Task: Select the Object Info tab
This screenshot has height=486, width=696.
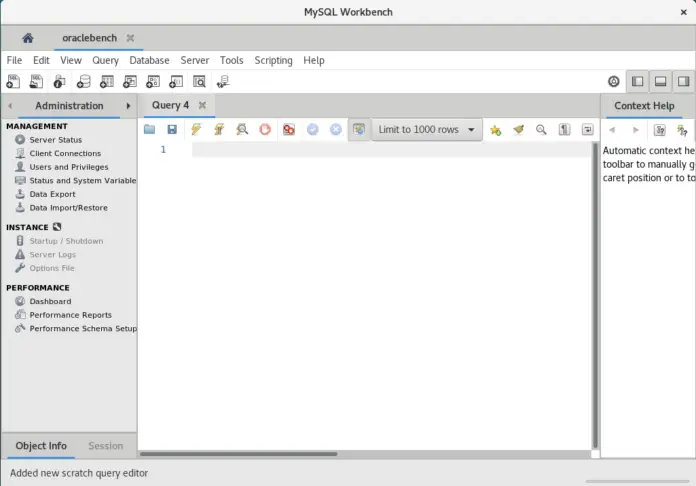Action: point(41,446)
